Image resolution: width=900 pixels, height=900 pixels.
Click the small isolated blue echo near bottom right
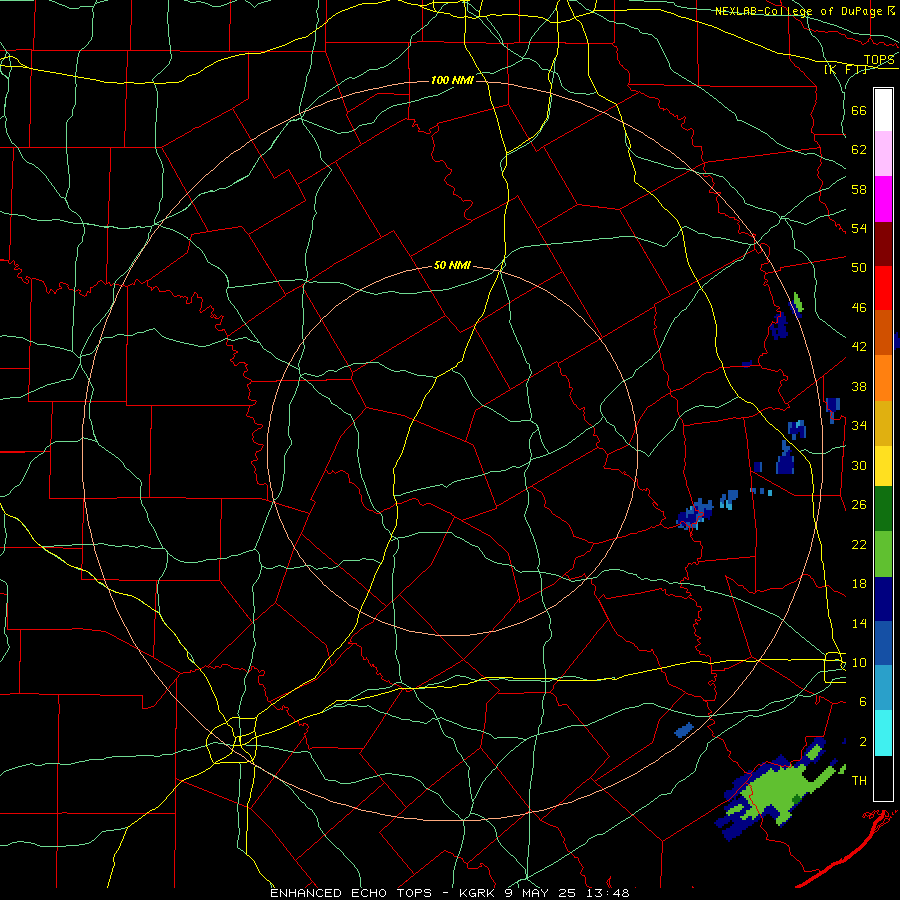point(684,730)
